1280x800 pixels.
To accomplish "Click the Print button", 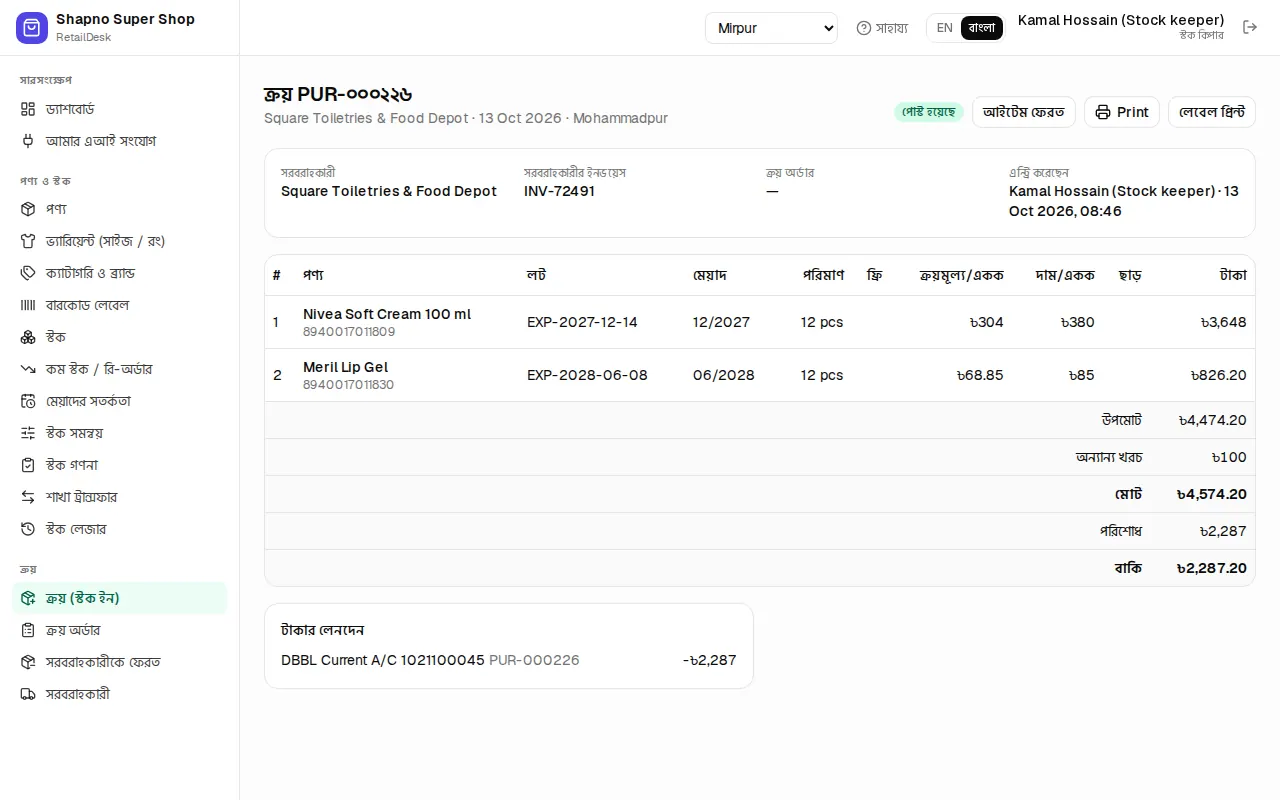I will tap(1122, 112).
